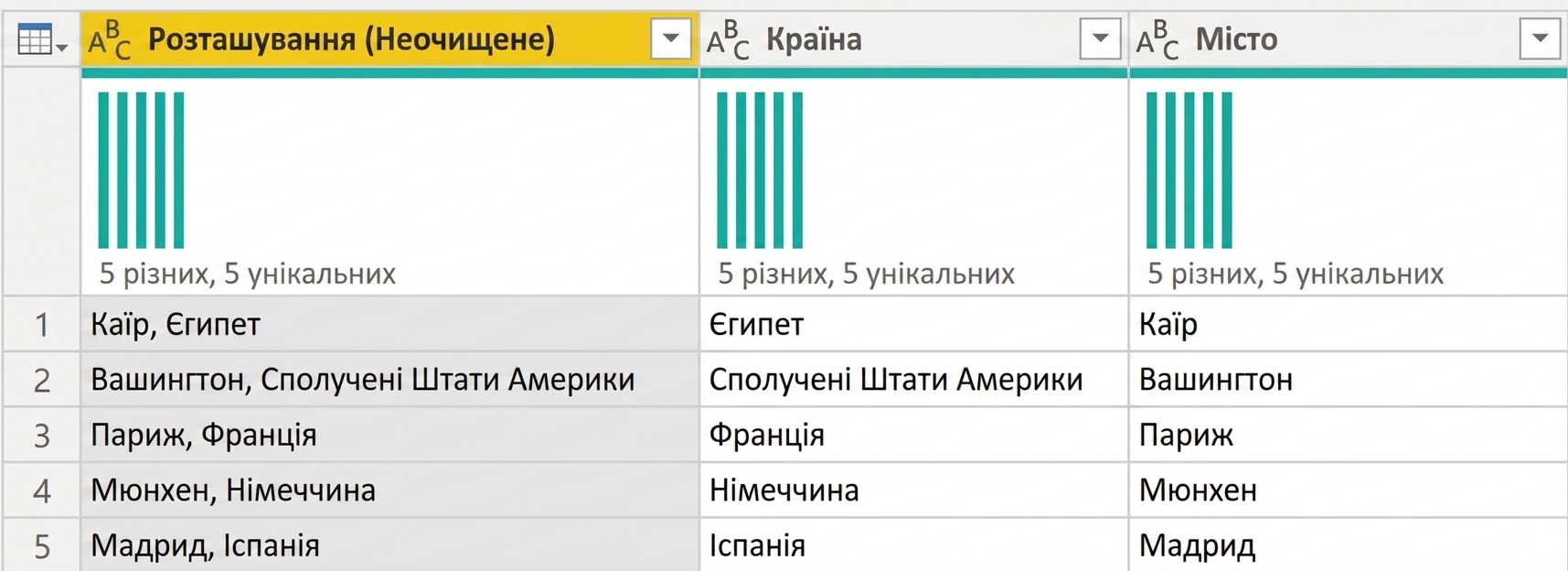Click cell 'Мадрид, Іспанія'
This screenshot has height=571, width=1568.
pos(389,546)
